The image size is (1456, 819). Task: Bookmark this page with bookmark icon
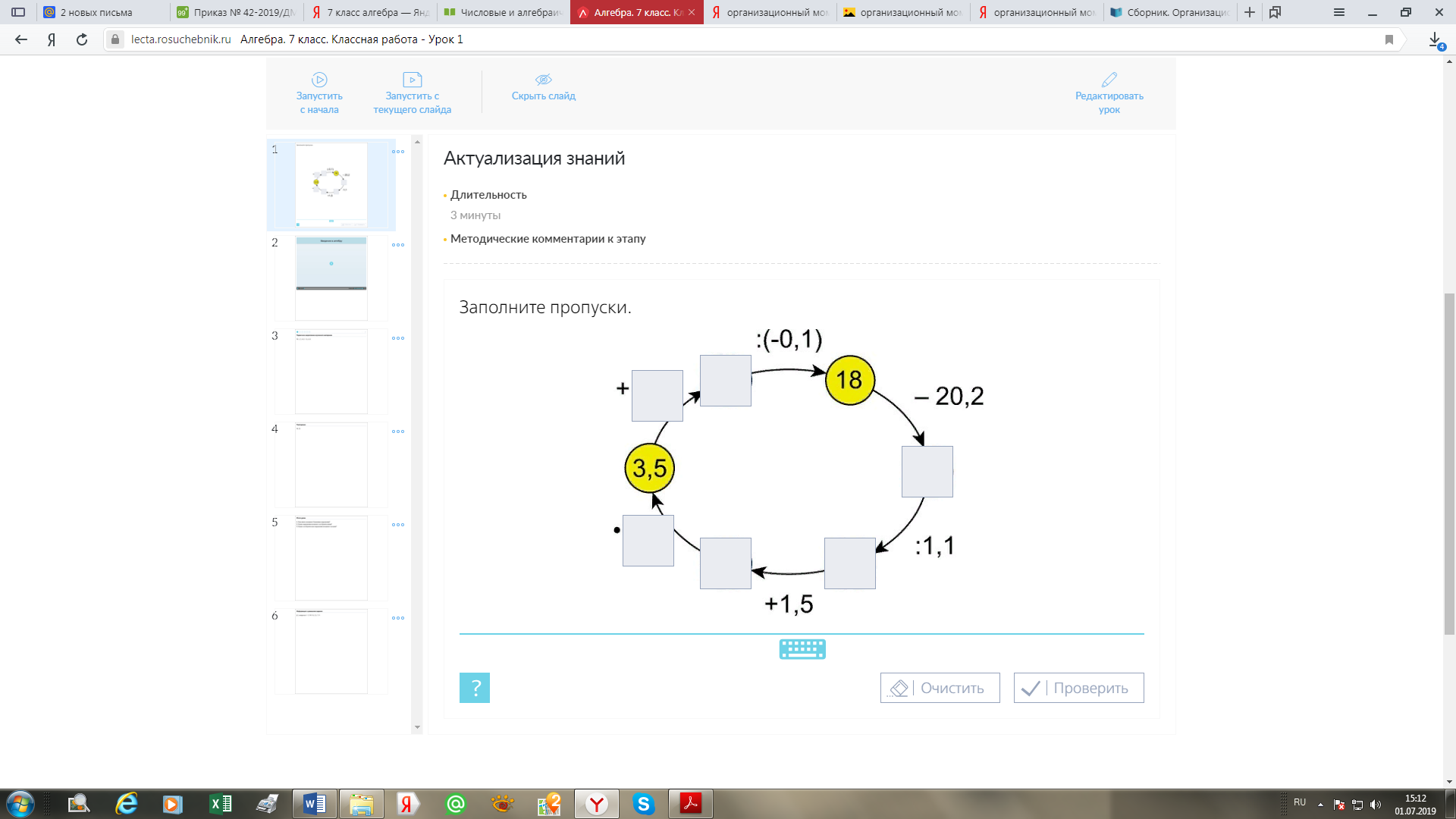[x=1389, y=39]
